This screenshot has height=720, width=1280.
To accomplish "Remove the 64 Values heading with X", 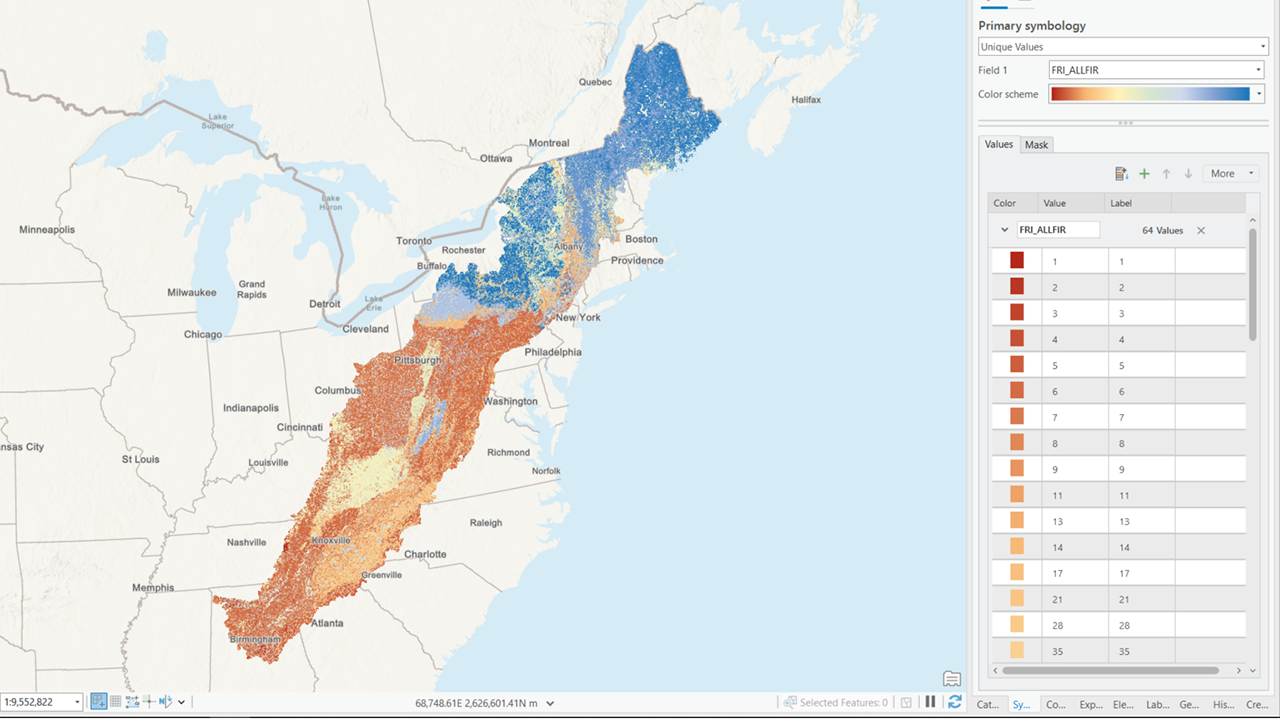I will [1199, 230].
